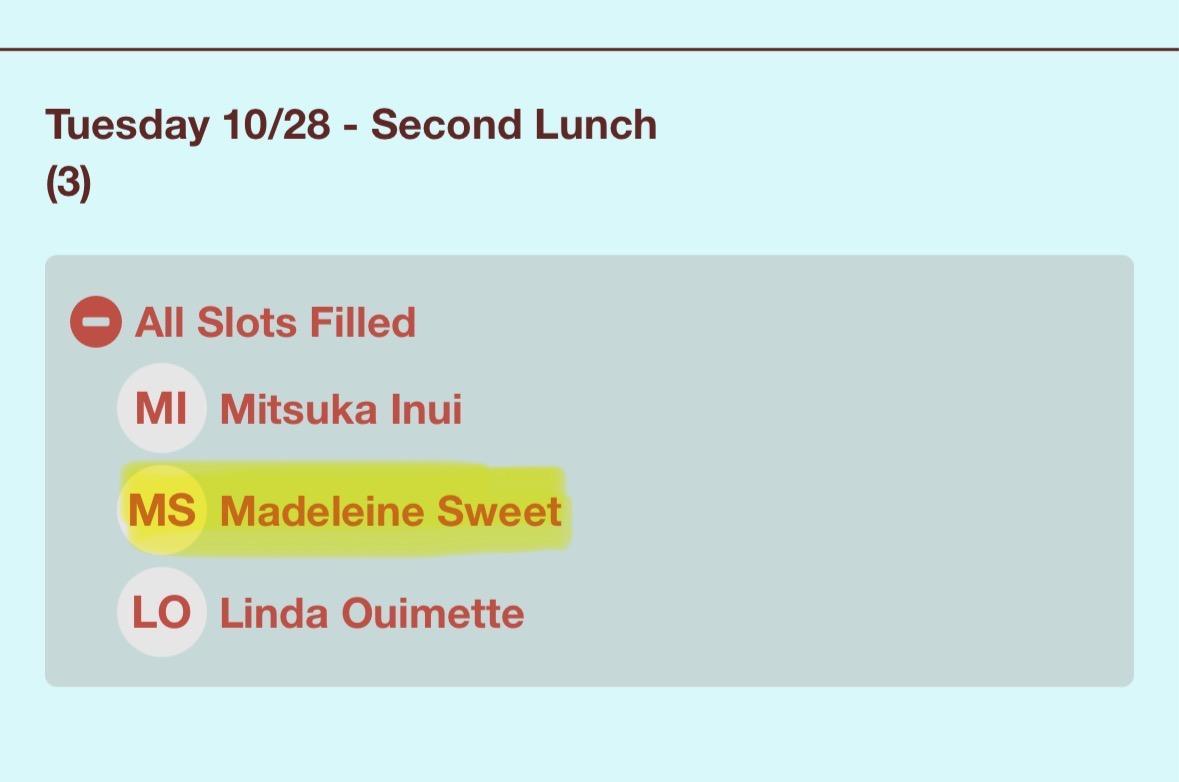Select the LO initials avatar
1179x782 pixels.
pos(161,613)
